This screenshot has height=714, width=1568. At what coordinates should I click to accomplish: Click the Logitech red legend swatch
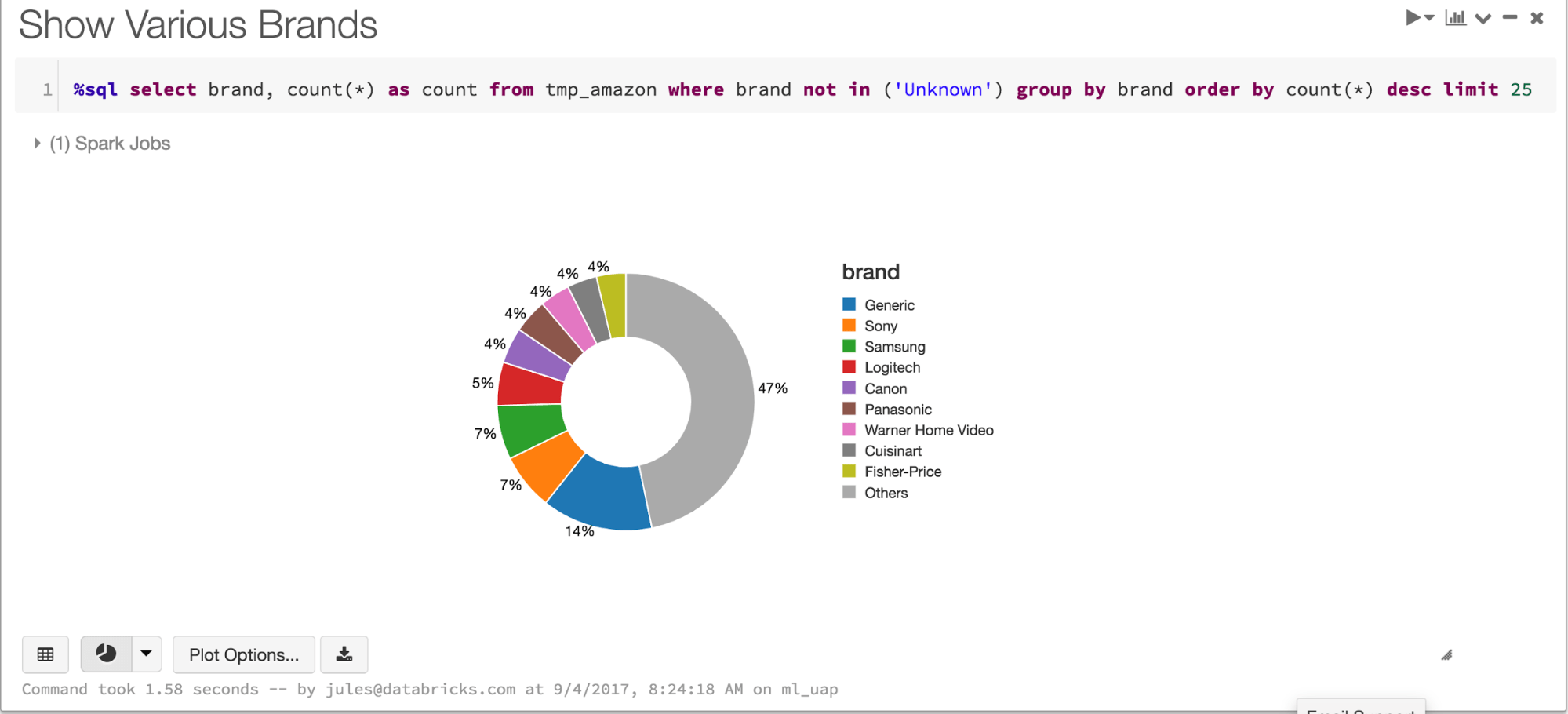click(849, 366)
